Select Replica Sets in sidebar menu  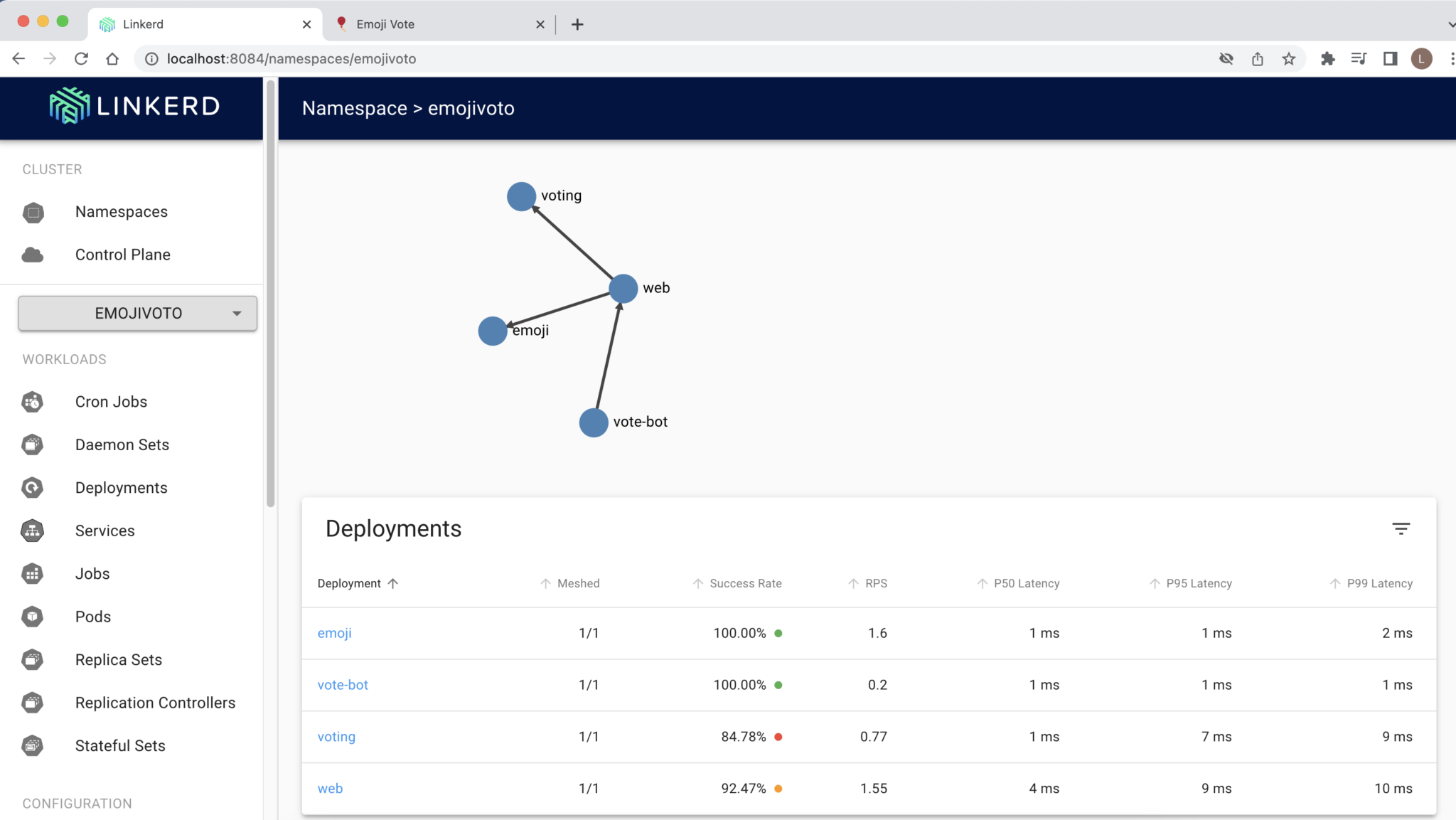pos(119,660)
